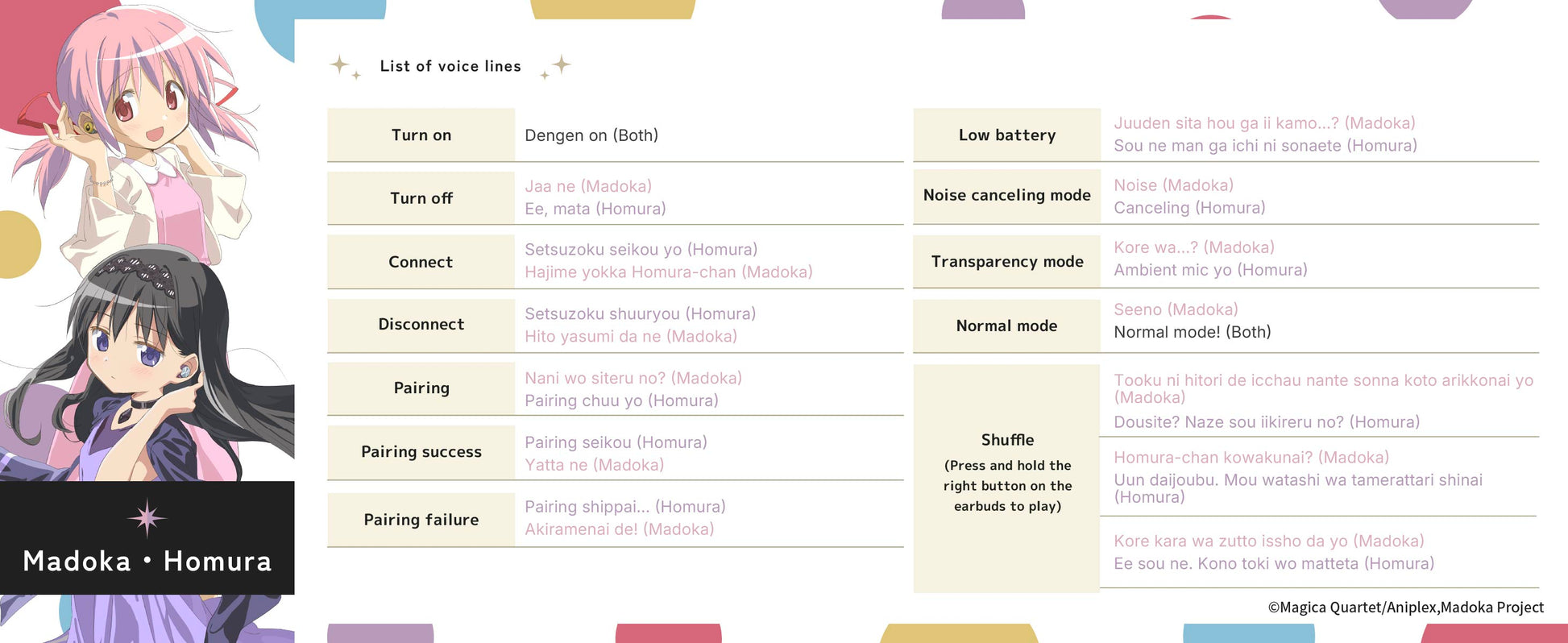Choose the "Normal mode" label cell
The image size is (1568, 643).
1006,326
